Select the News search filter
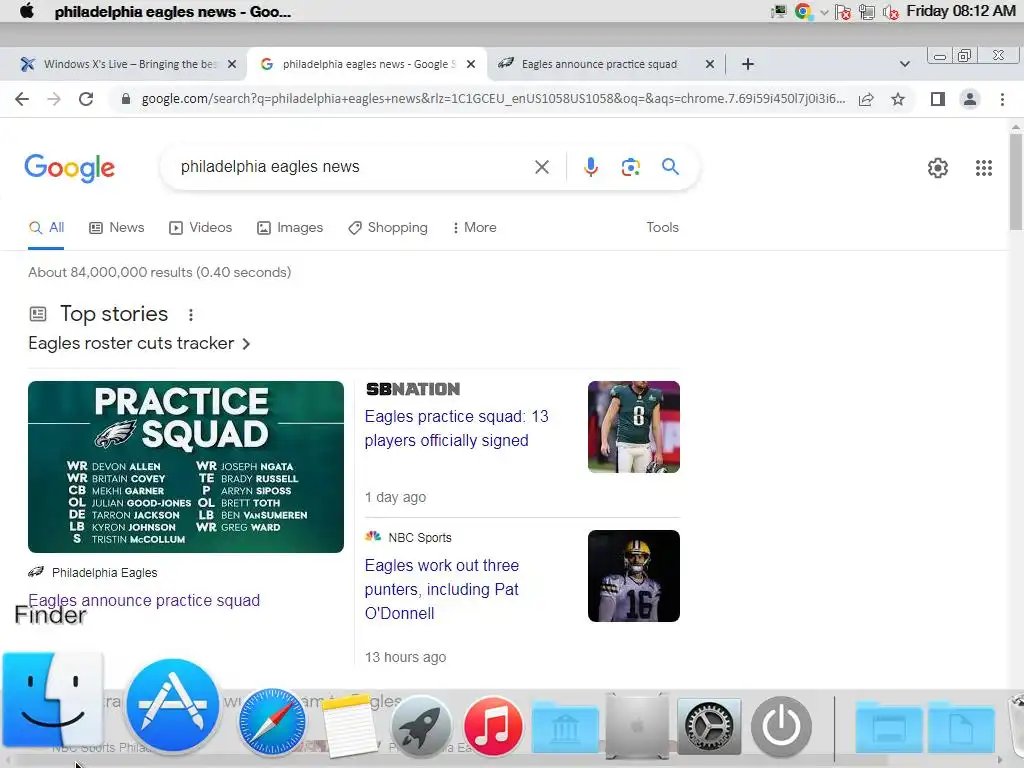This screenshot has height=768, width=1024. [x=117, y=227]
